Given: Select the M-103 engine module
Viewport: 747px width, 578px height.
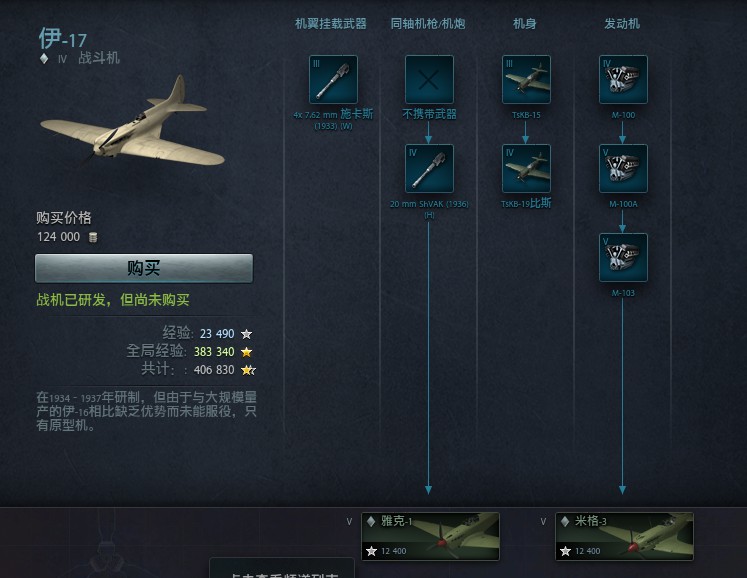Looking at the screenshot, I should pos(623,257).
